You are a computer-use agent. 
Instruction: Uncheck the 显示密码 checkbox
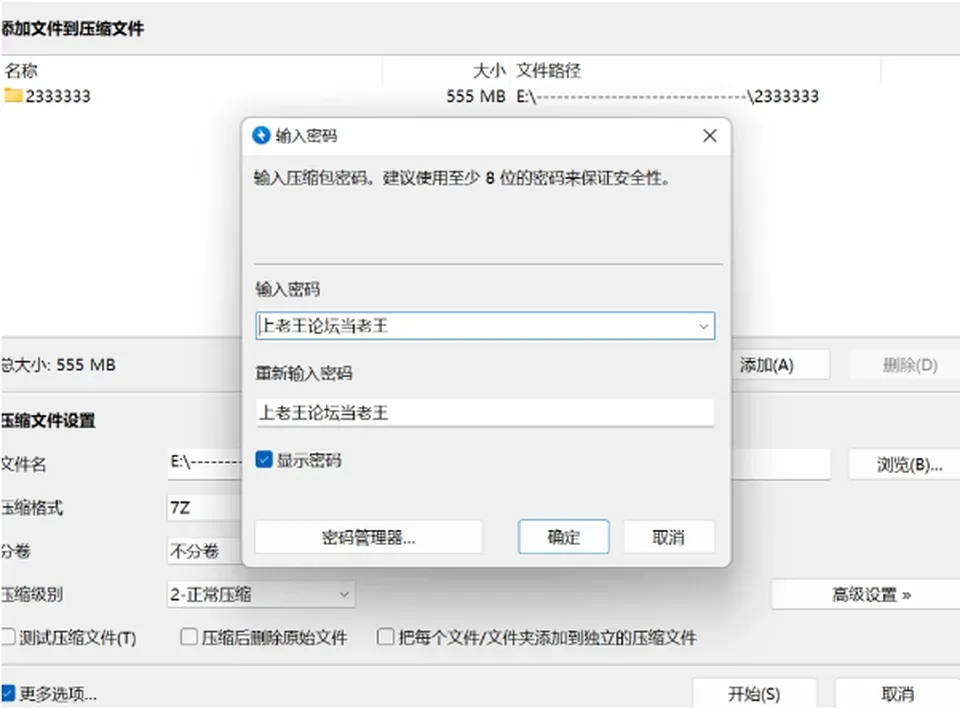(x=264, y=459)
